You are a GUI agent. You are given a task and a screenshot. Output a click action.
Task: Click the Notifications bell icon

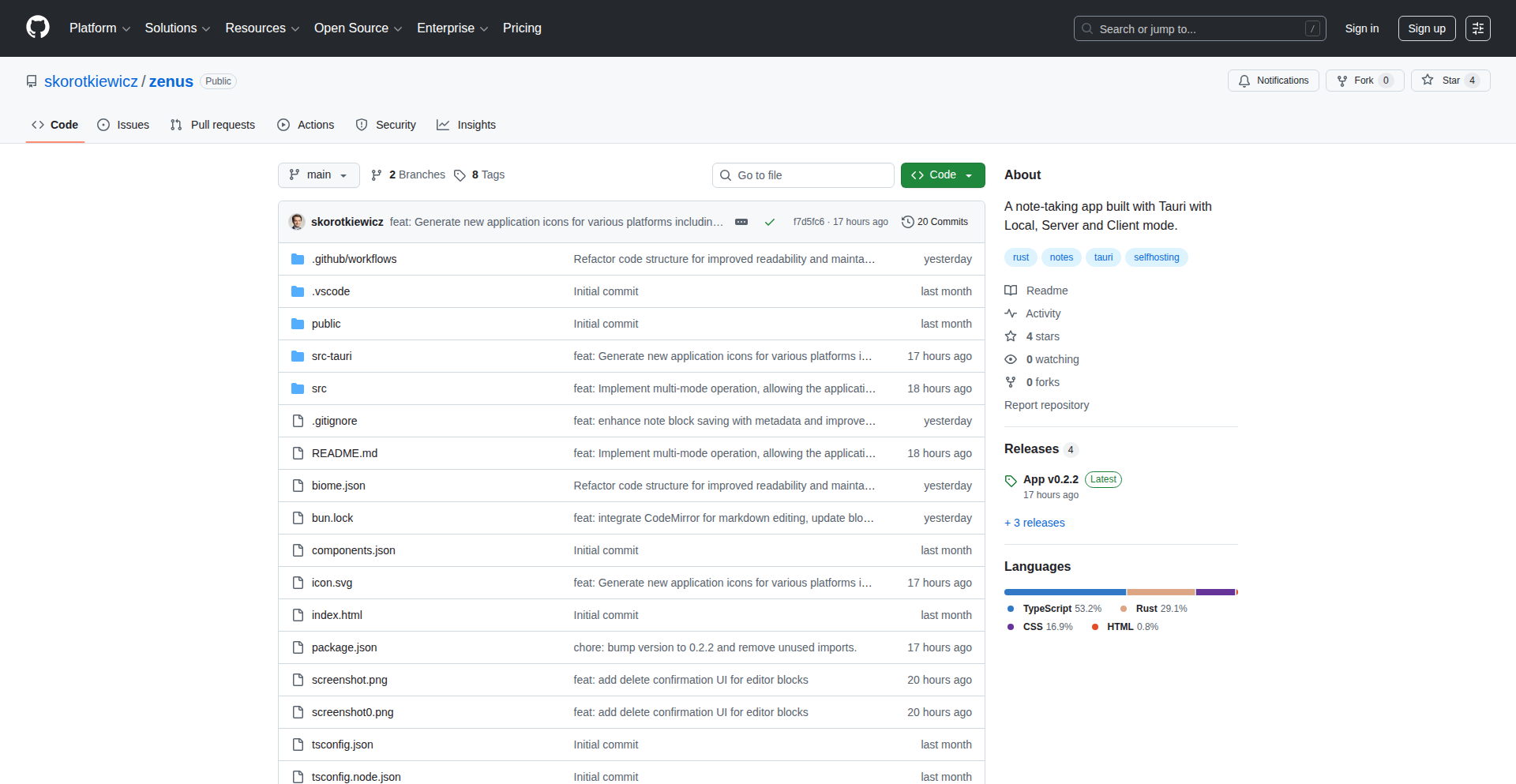1244,81
